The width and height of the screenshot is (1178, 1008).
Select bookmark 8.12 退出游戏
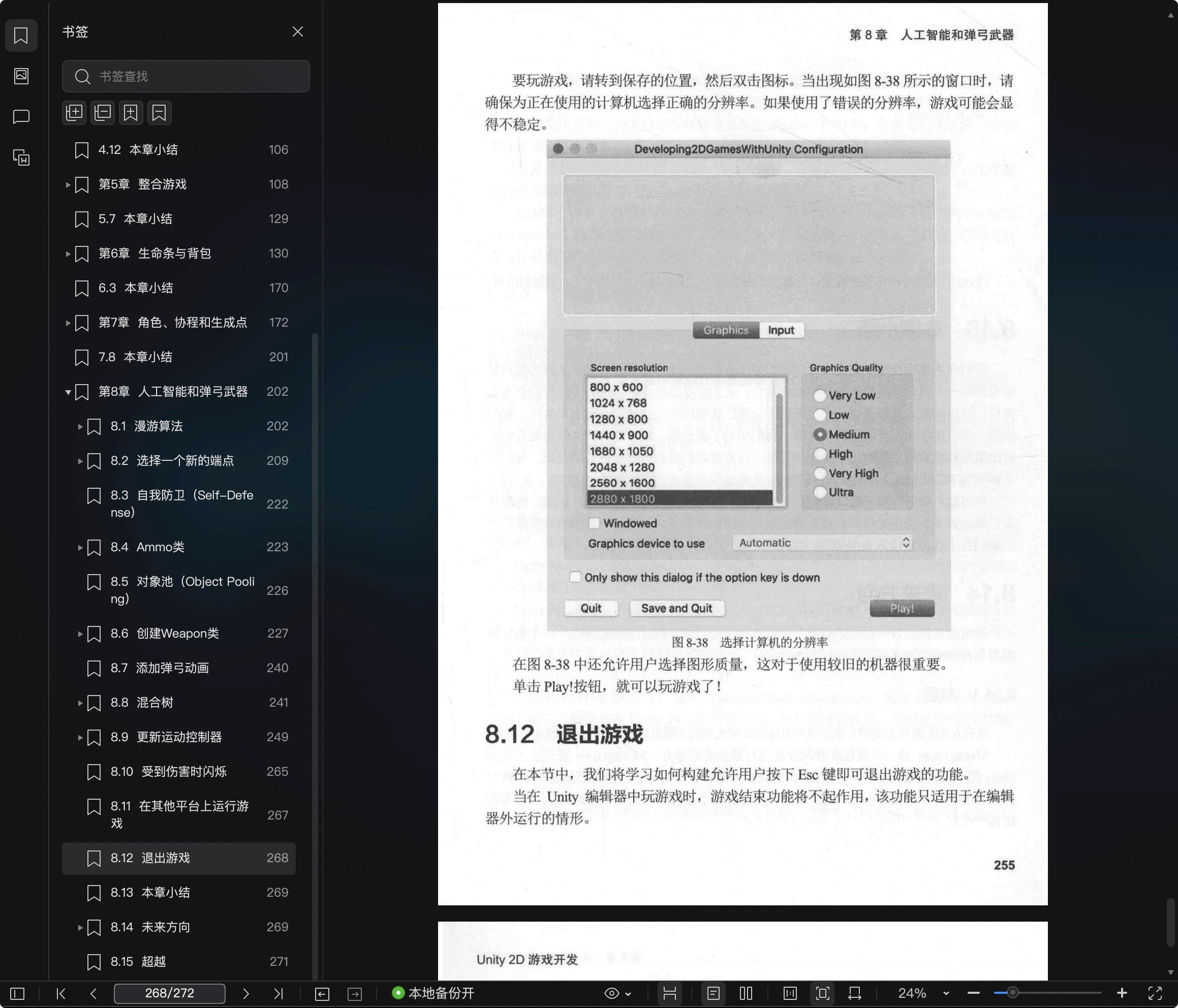click(x=178, y=858)
